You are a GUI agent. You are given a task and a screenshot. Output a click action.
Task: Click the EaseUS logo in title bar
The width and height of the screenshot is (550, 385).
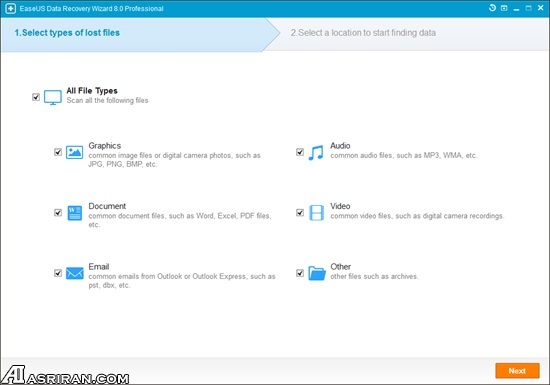coord(11,9)
